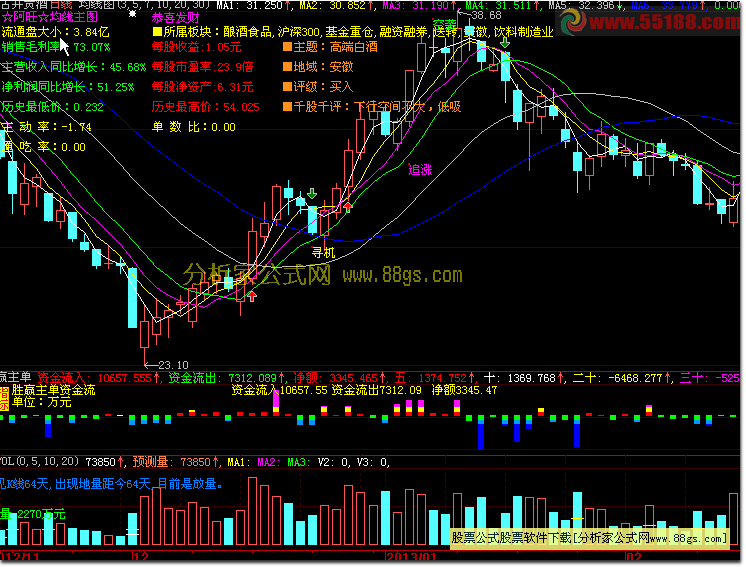Click 单数比：0.00
The width and height of the screenshot is (746, 567).
(x=194, y=127)
